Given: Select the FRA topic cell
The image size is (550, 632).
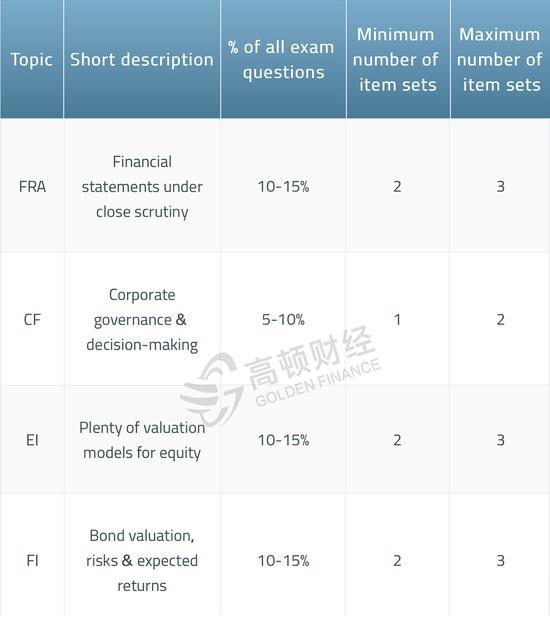Looking at the screenshot, I should (x=32, y=187).
